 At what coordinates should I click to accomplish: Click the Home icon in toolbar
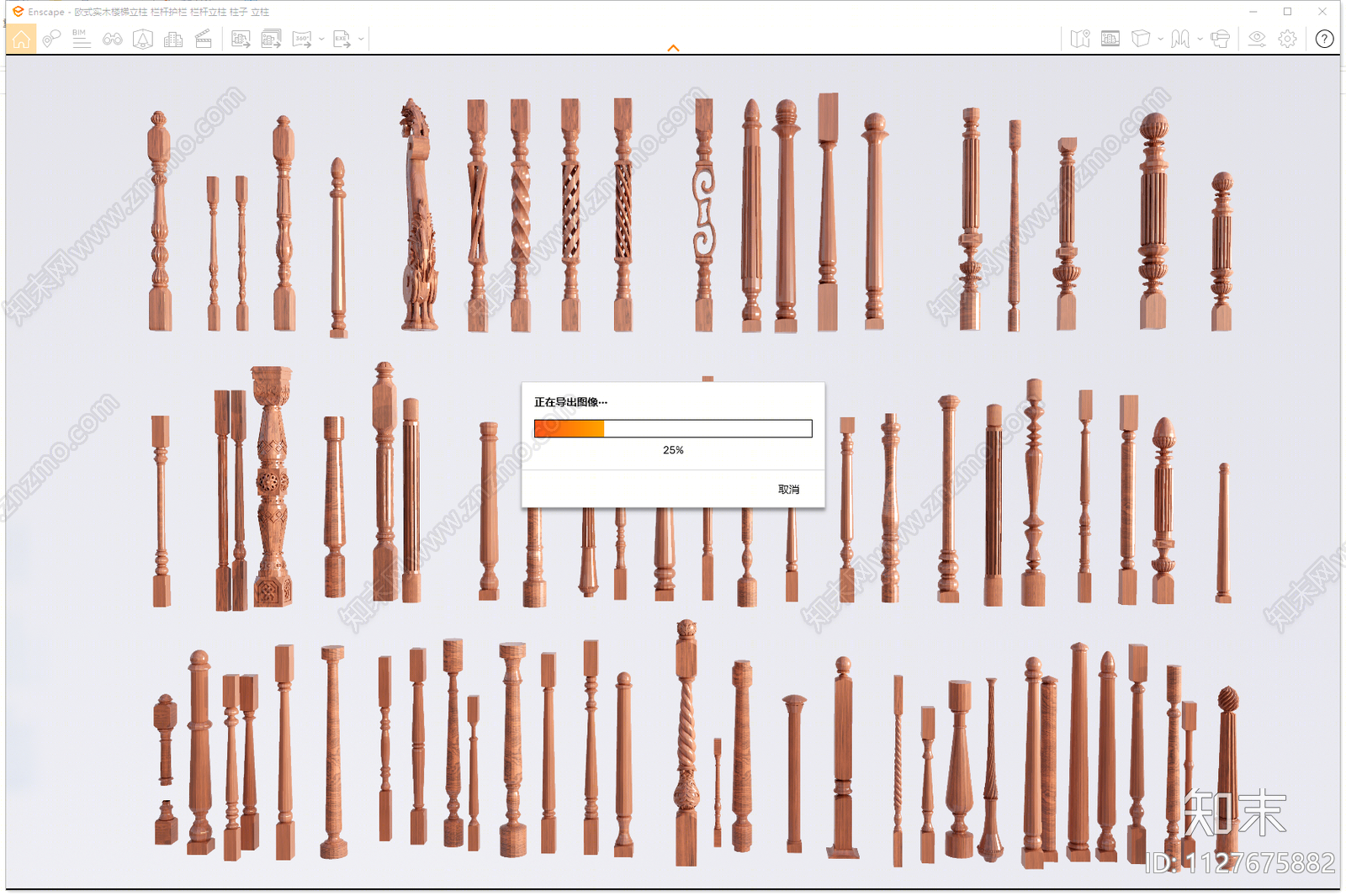[21, 39]
